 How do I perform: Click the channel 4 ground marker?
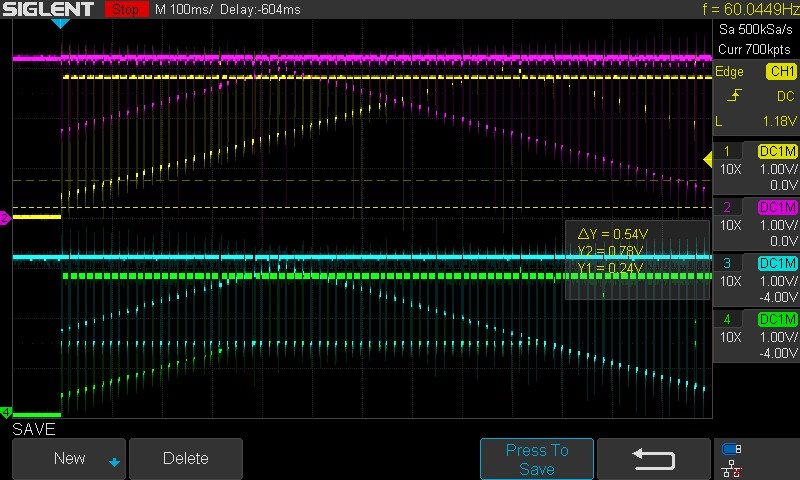[x=5, y=412]
